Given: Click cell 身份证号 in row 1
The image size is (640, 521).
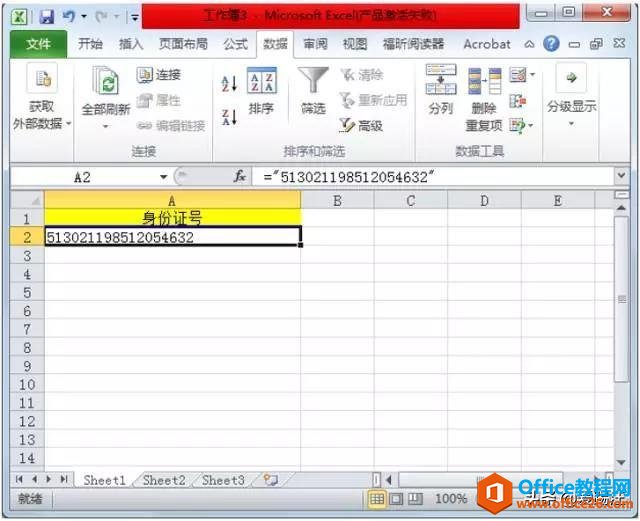Looking at the screenshot, I should 172,218.
